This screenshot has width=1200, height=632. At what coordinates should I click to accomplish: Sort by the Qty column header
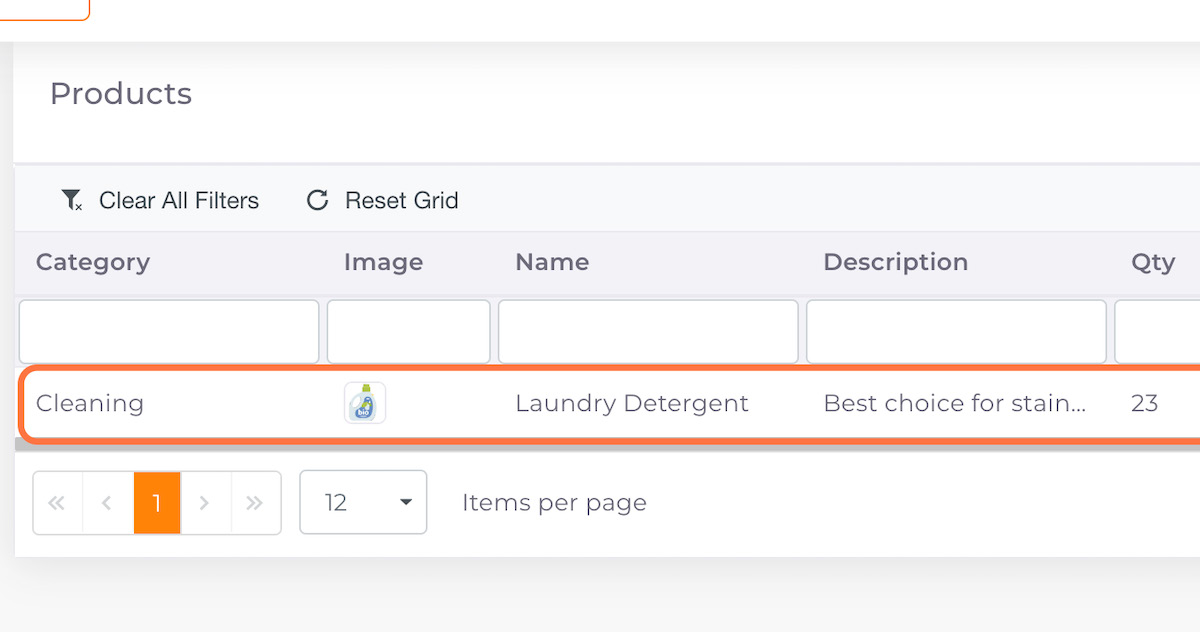click(x=1153, y=262)
